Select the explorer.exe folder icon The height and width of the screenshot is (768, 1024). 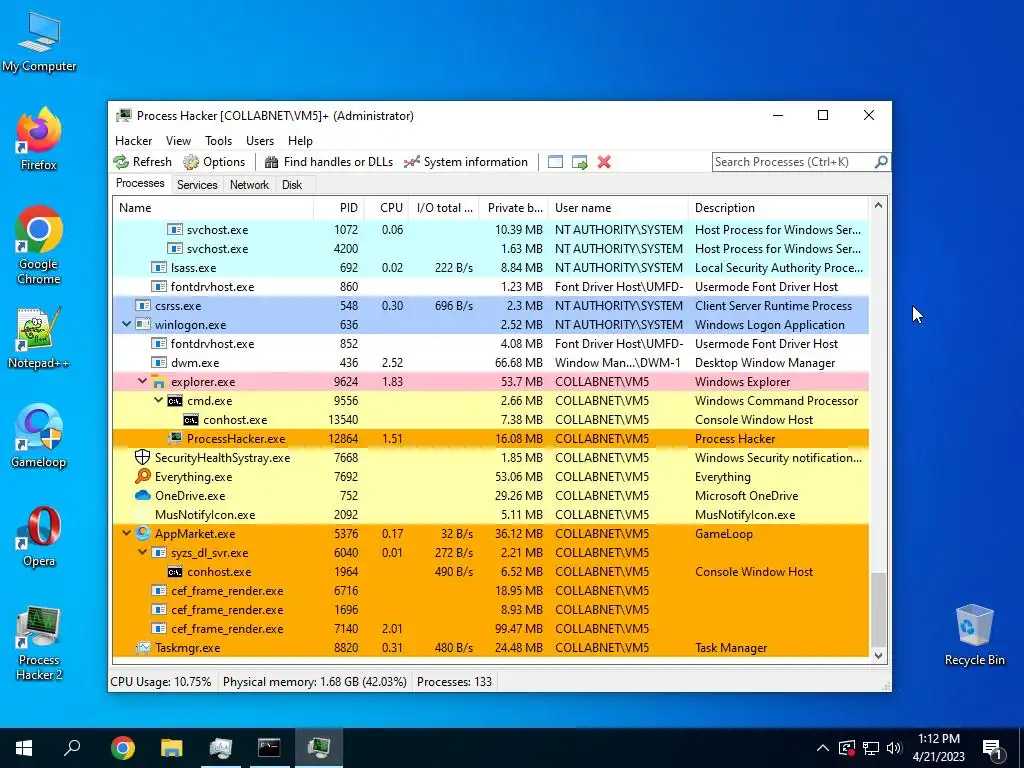[x=158, y=382]
